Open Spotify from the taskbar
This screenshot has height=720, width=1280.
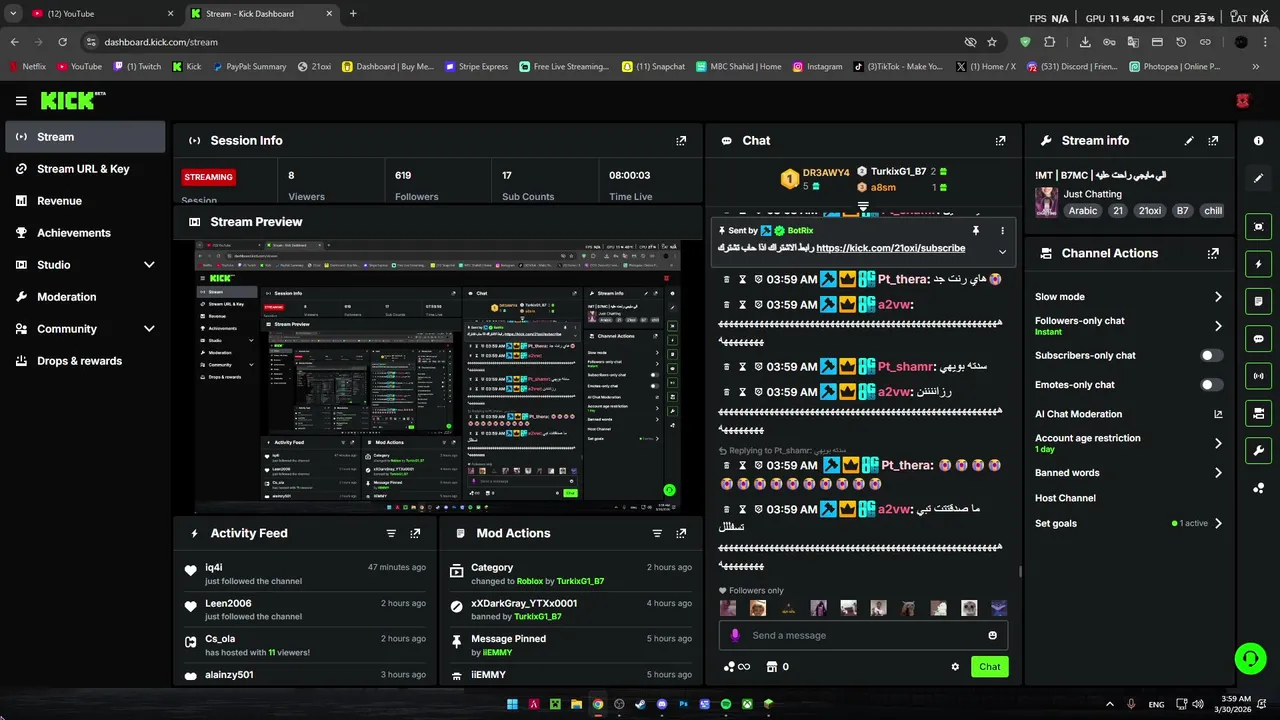pos(726,704)
